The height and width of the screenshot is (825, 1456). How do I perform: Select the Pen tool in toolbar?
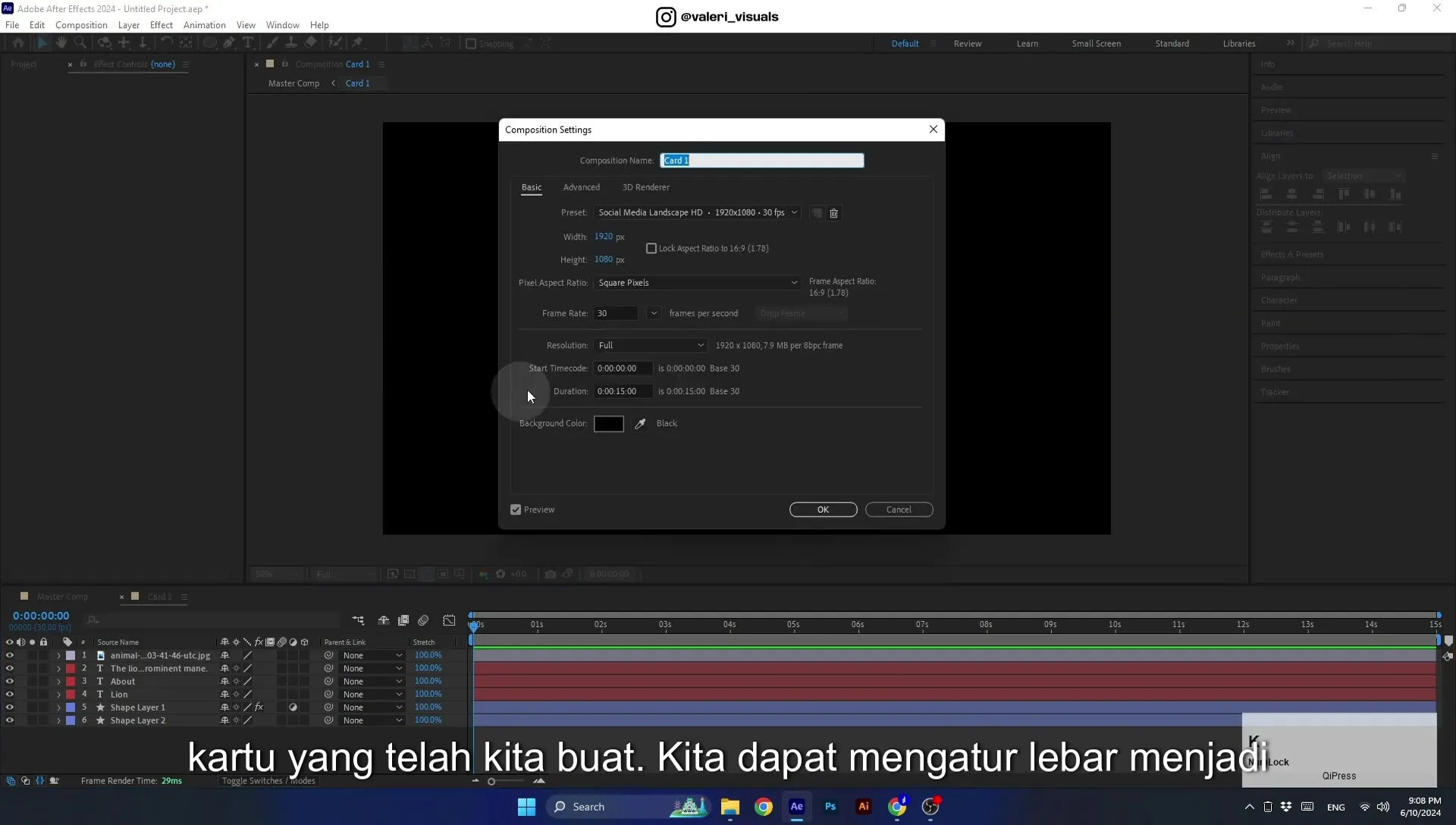[229, 43]
